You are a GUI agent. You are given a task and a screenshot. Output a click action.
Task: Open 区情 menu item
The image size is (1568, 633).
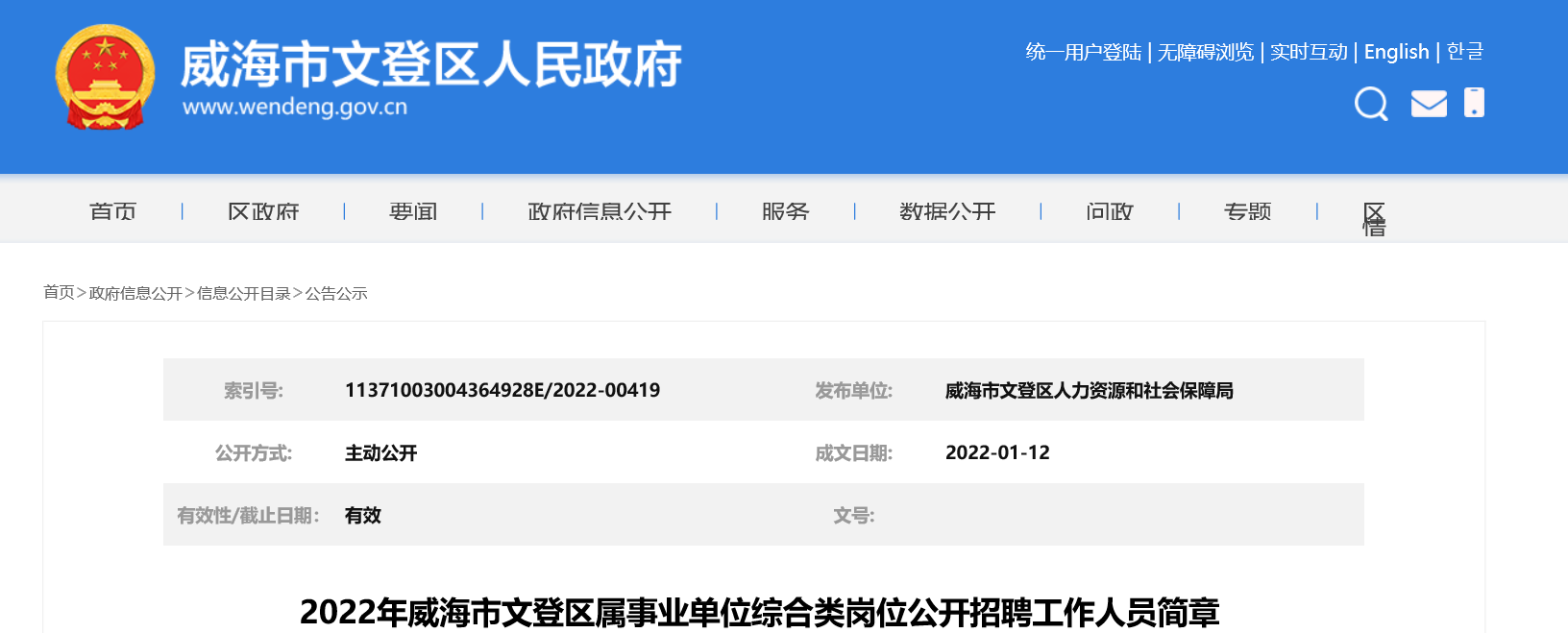(x=1374, y=219)
